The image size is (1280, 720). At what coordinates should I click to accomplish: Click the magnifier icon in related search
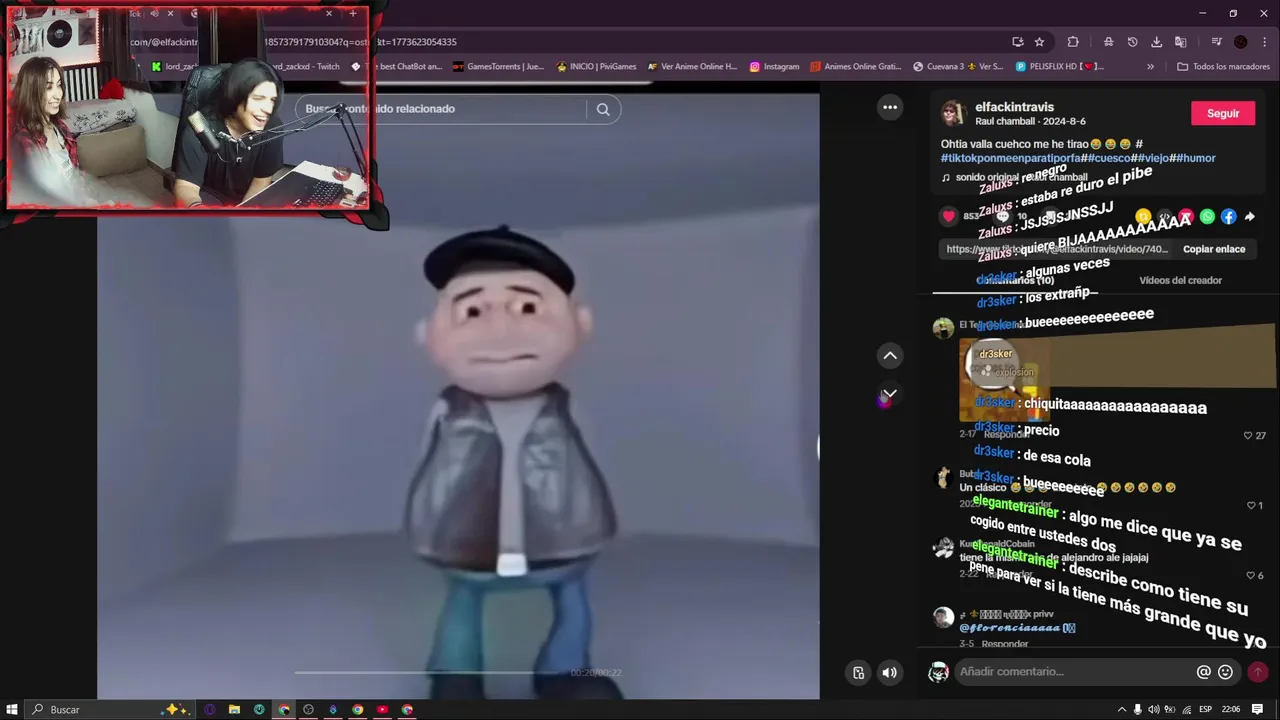click(x=603, y=109)
